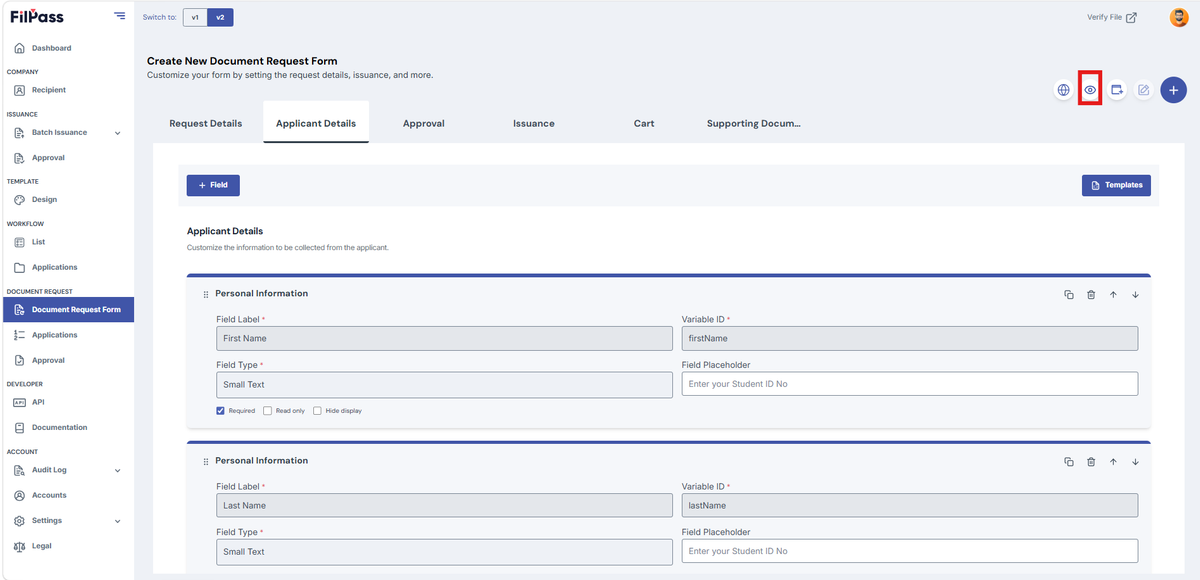Expand the Batch Issuance menu chevron
This screenshot has height=580, width=1200.
tap(118, 133)
